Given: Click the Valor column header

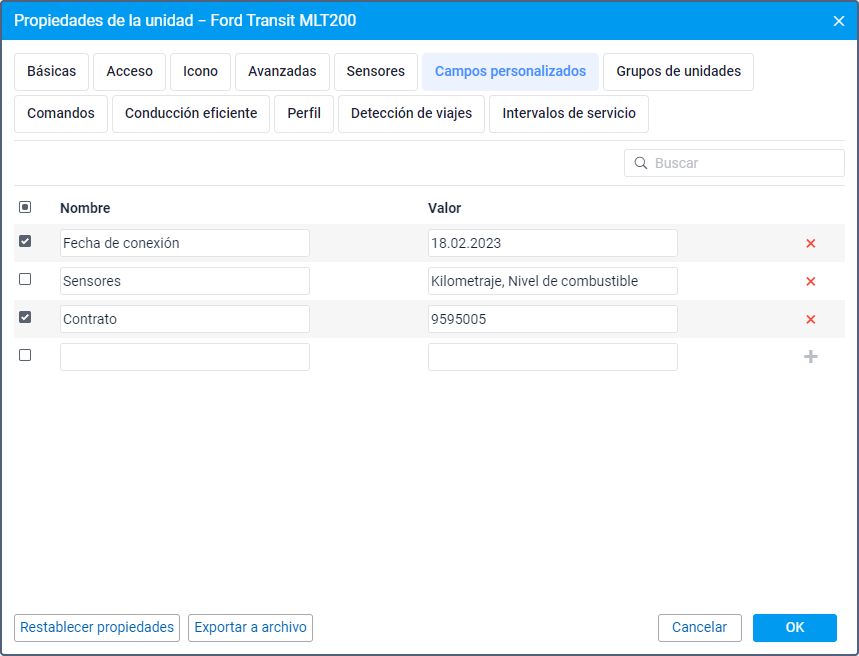Looking at the screenshot, I should (444, 208).
